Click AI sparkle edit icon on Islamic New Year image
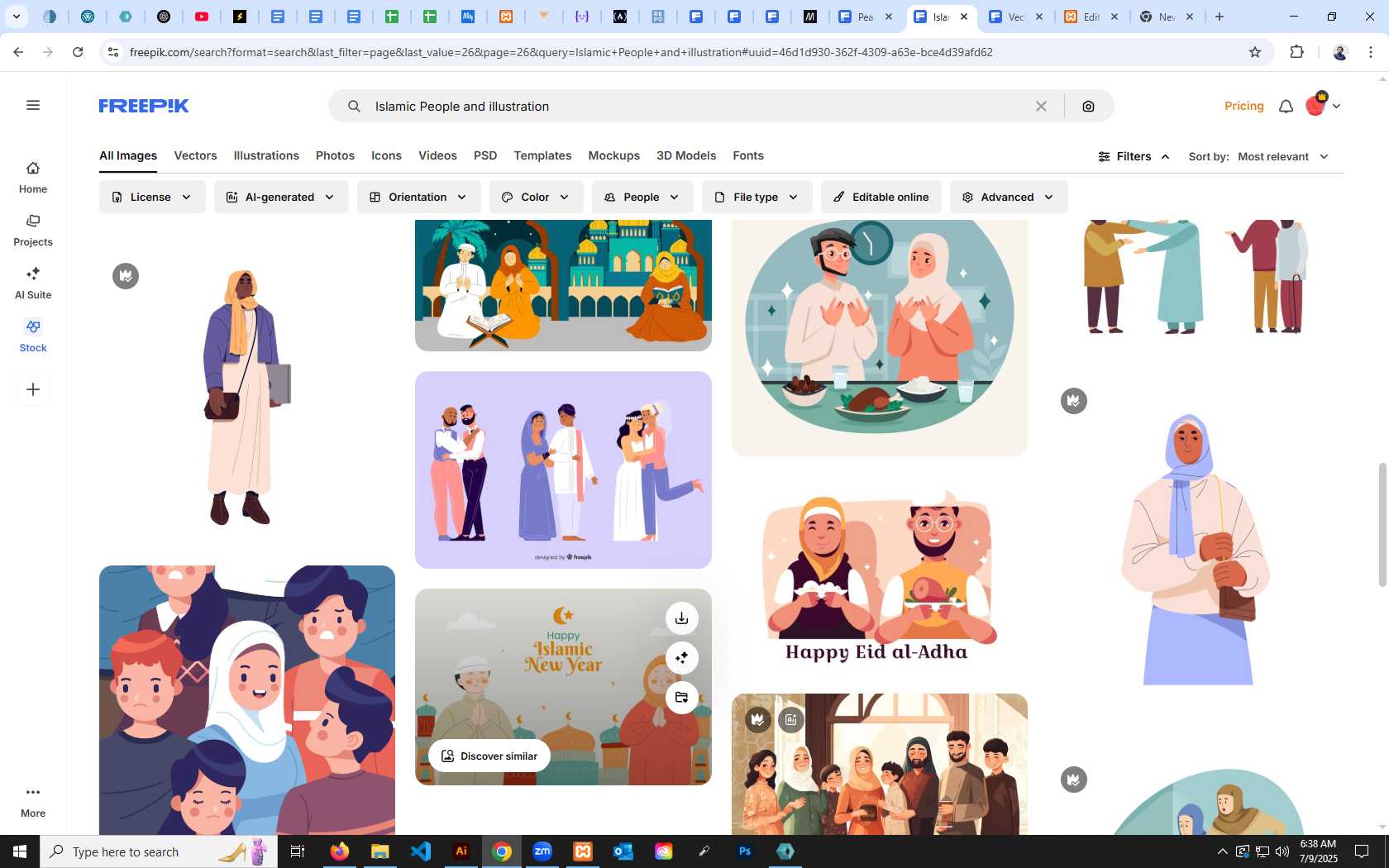Screen dimensions: 1389x868 [x=681, y=658]
